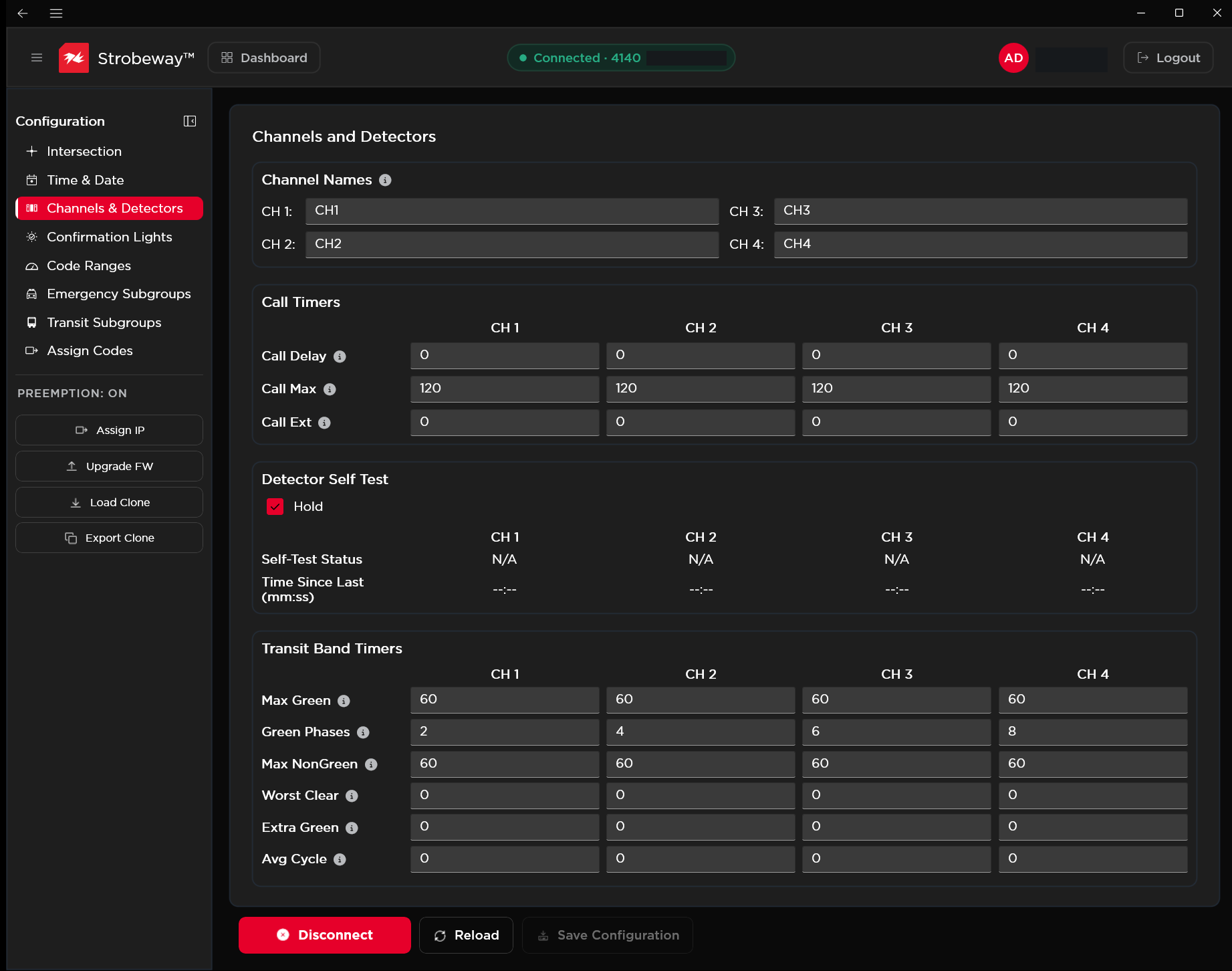1232x971 pixels.
Task: Toggle the sidebar hamburger next to logo
Action: (x=37, y=58)
